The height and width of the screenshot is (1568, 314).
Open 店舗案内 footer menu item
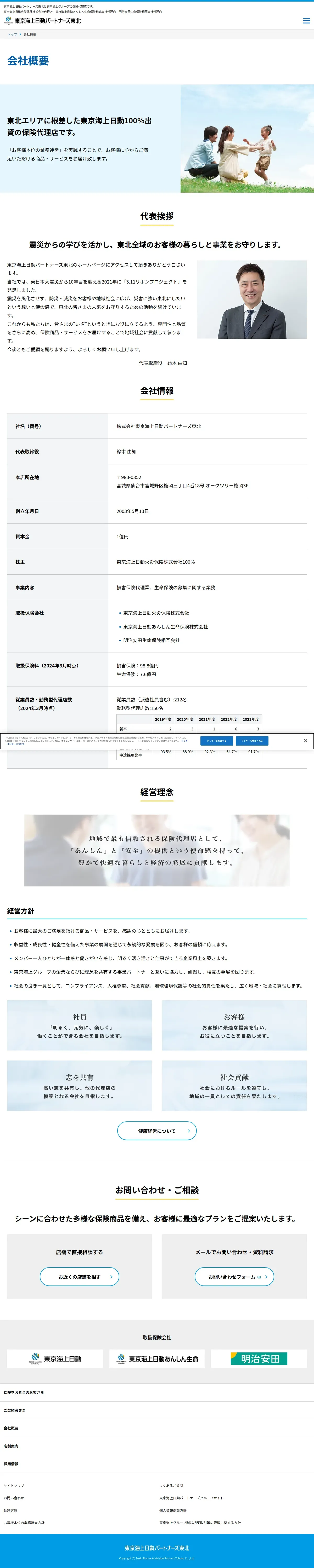point(157,1446)
